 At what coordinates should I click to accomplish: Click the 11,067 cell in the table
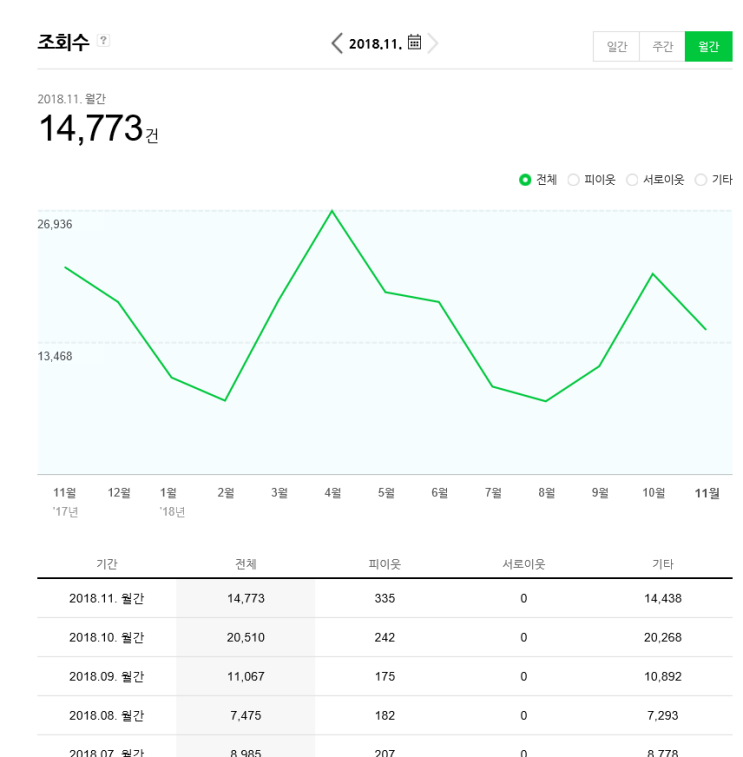point(246,677)
